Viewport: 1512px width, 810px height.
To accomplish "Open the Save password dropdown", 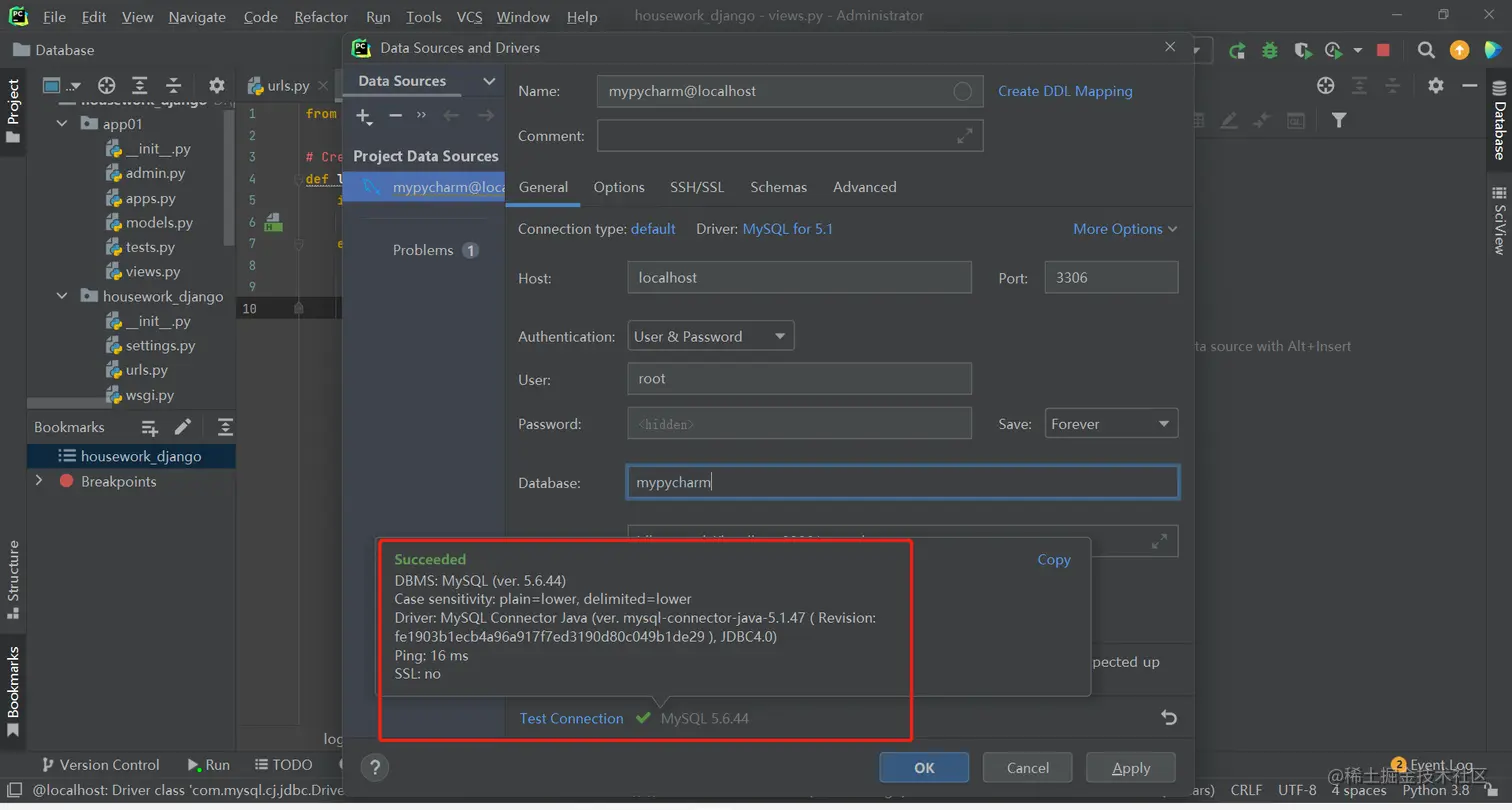I will [1111, 424].
